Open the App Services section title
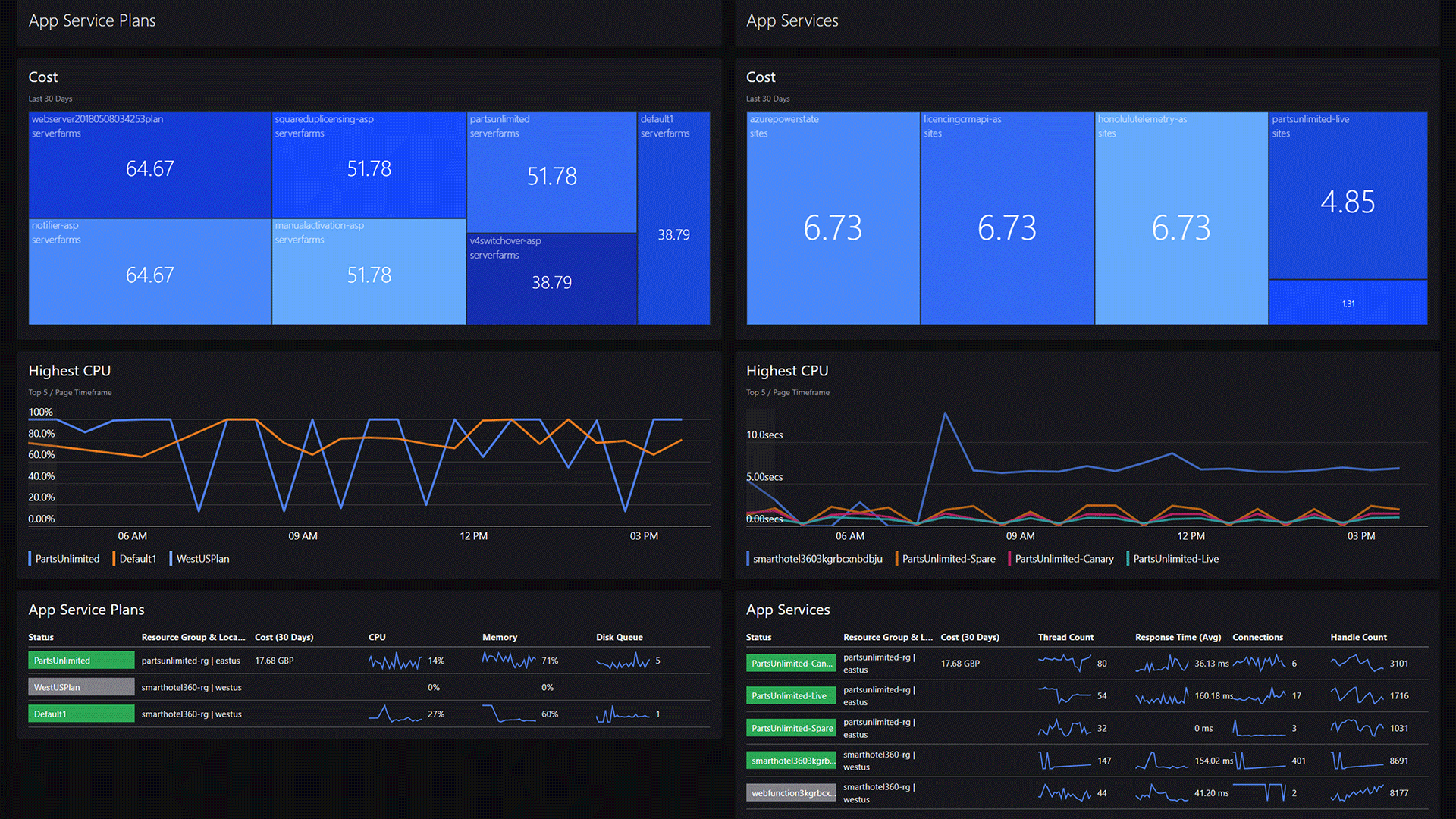1456x819 pixels. tap(792, 20)
